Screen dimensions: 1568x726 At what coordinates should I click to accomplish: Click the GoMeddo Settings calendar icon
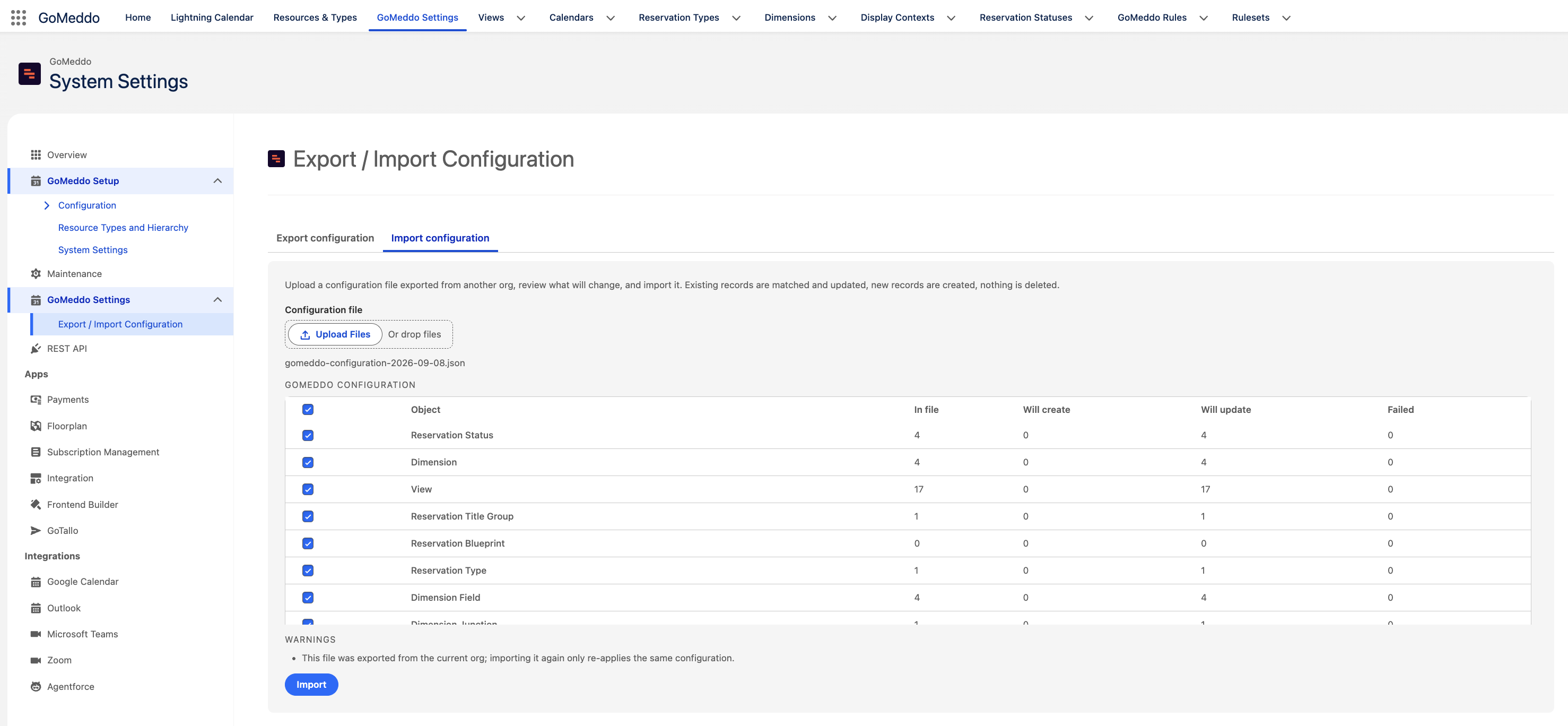tap(36, 300)
